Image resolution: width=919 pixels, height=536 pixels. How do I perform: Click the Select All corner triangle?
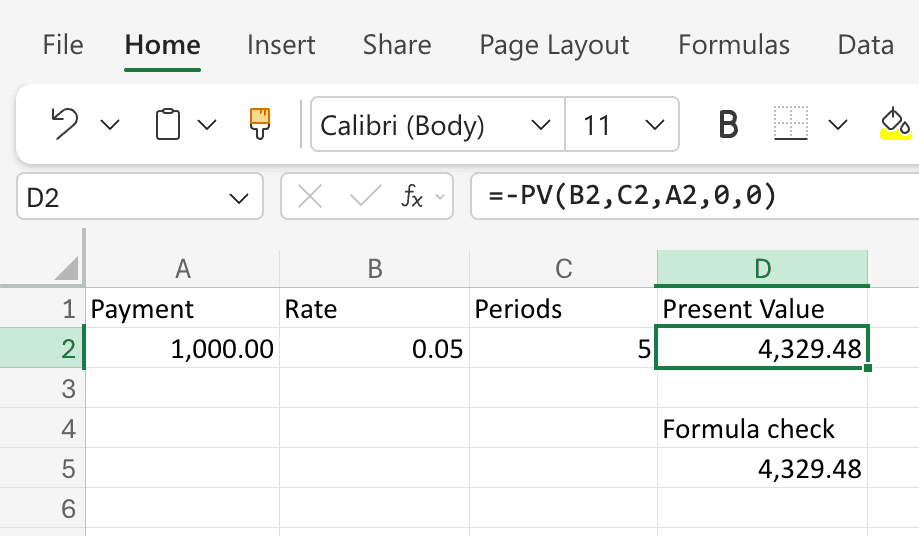tap(66, 268)
